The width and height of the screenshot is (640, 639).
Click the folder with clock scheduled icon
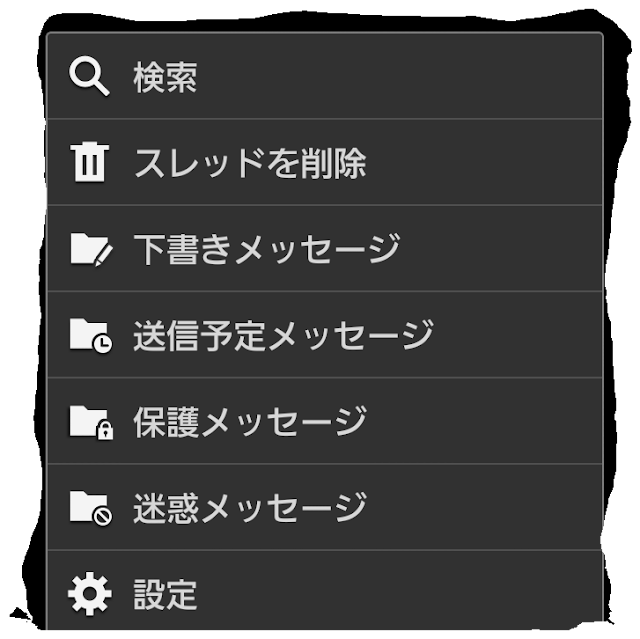(91, 335)
